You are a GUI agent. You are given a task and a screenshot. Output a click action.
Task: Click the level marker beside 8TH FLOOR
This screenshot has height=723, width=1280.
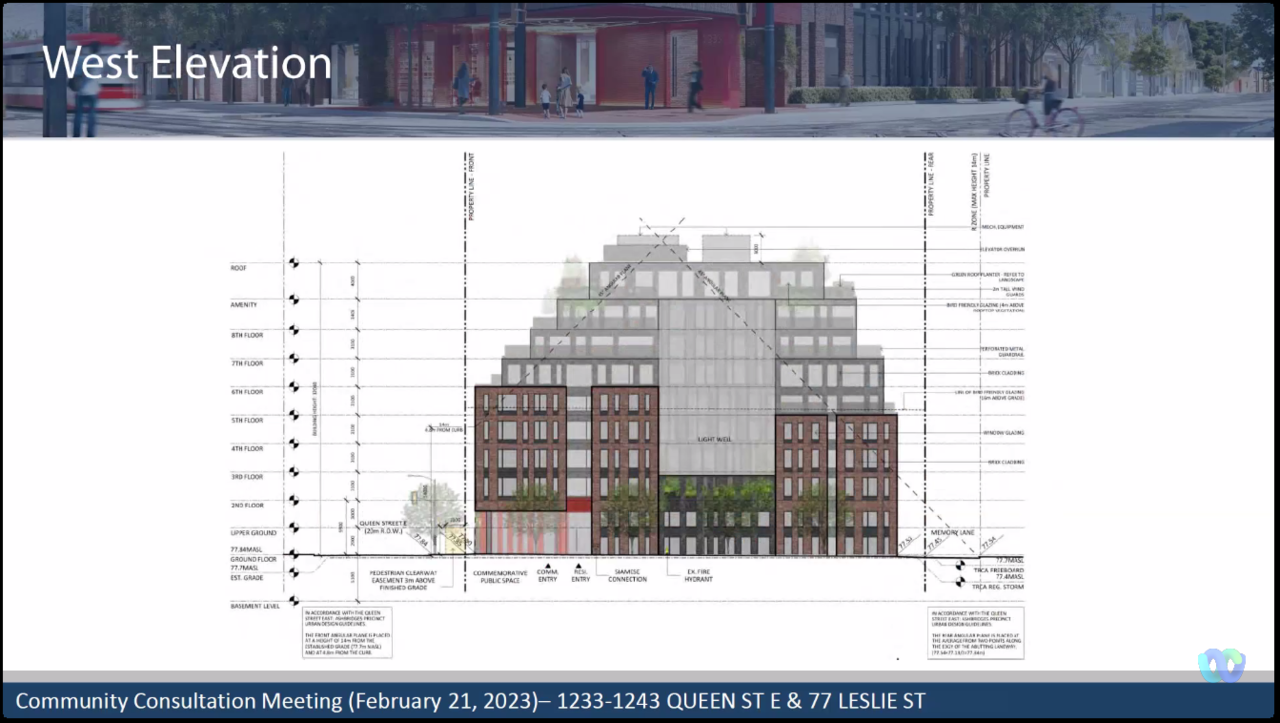click(294, 329)
